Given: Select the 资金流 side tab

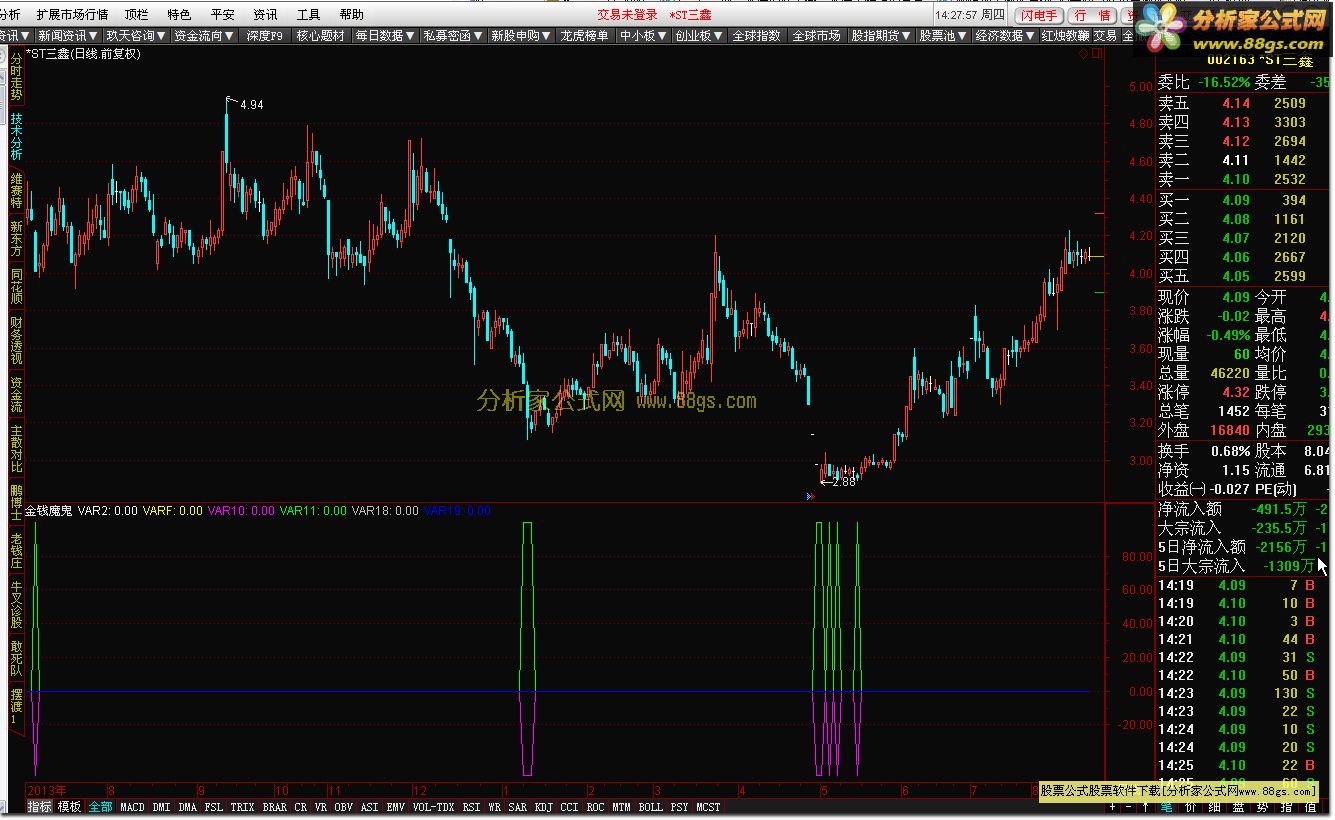Looking at the screenshot, I should click(16, 395).
